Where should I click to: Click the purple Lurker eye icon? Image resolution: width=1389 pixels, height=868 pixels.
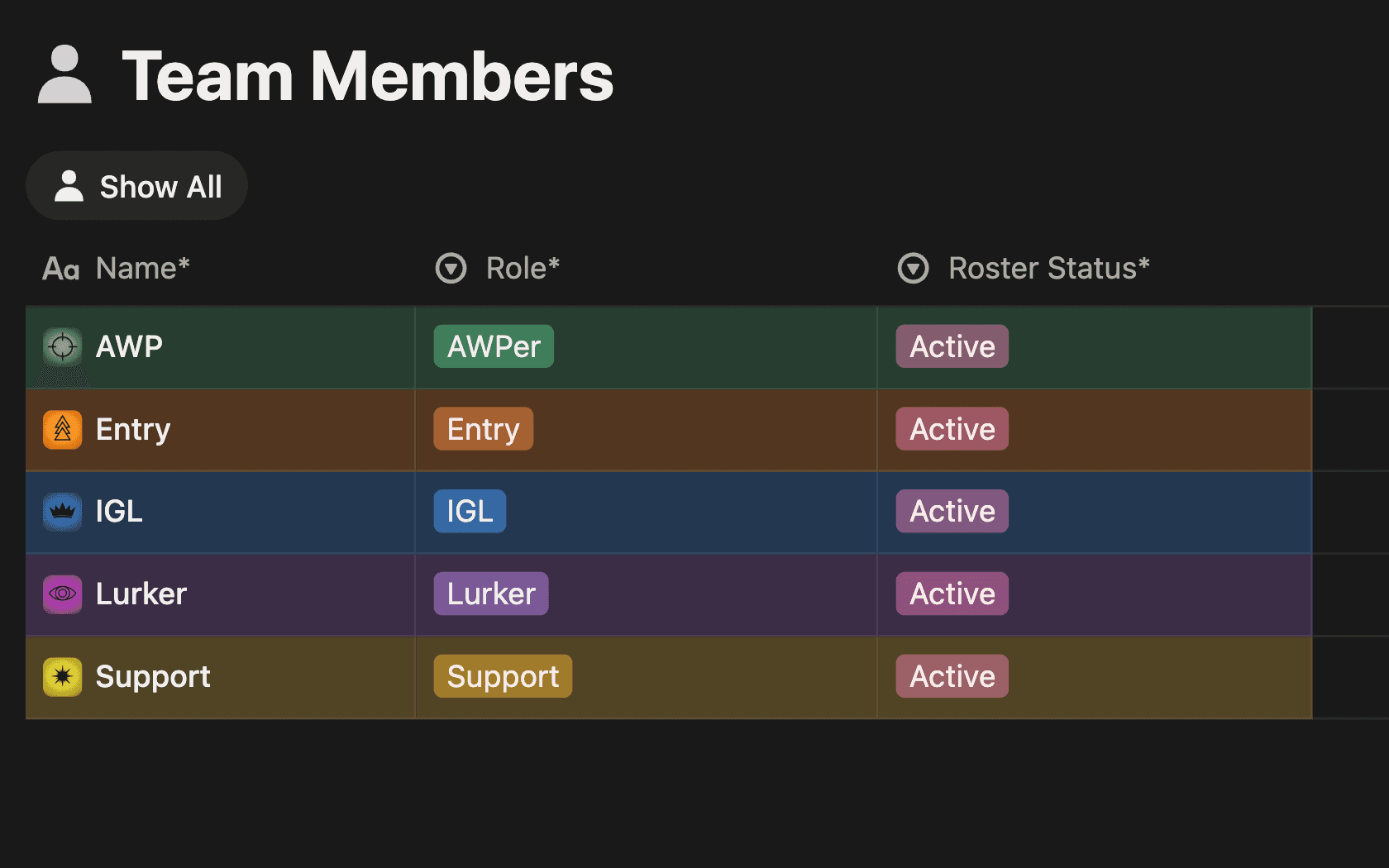click(x=62, y=594)
